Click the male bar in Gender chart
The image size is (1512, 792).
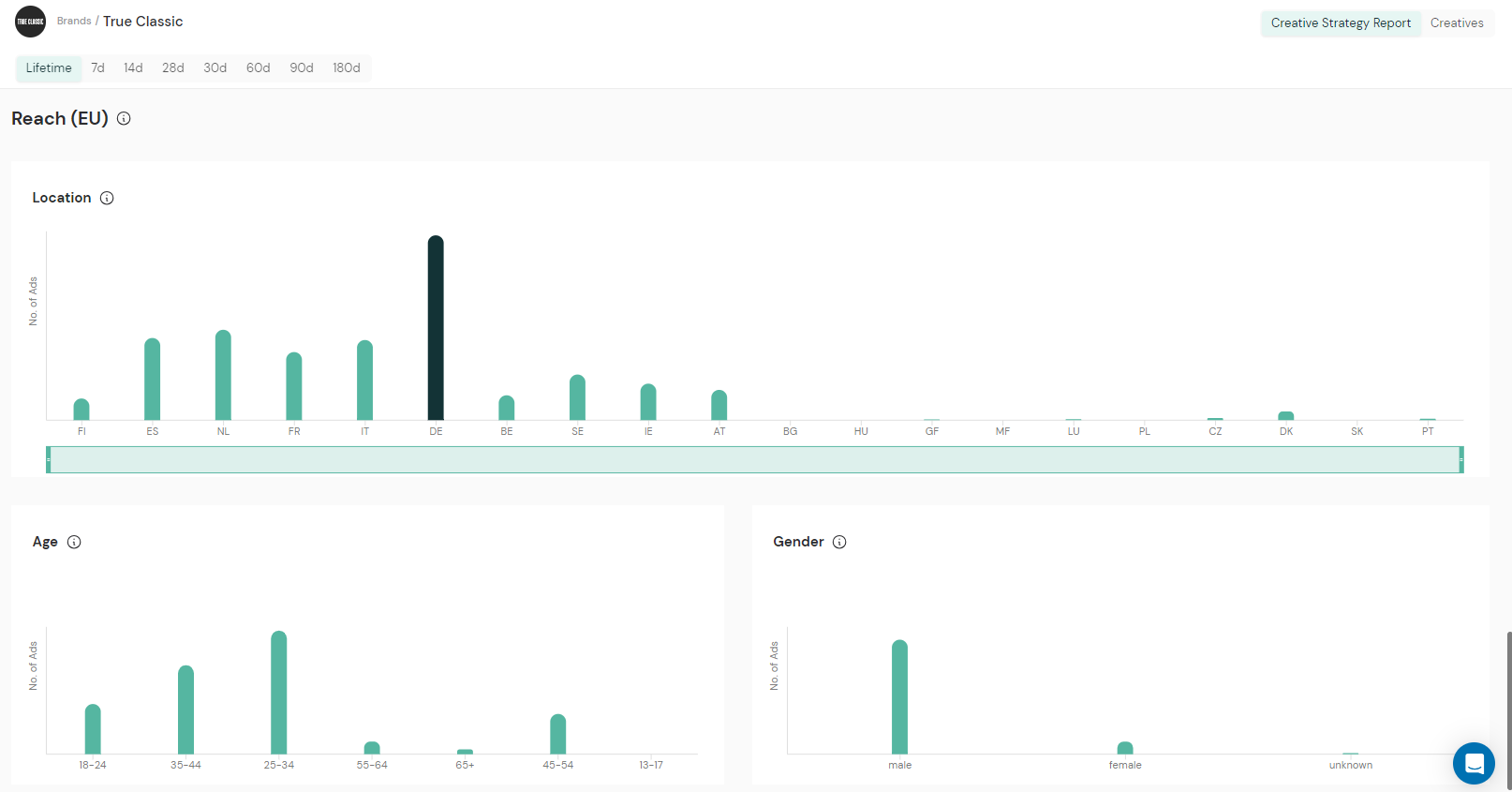click(899, 696)
